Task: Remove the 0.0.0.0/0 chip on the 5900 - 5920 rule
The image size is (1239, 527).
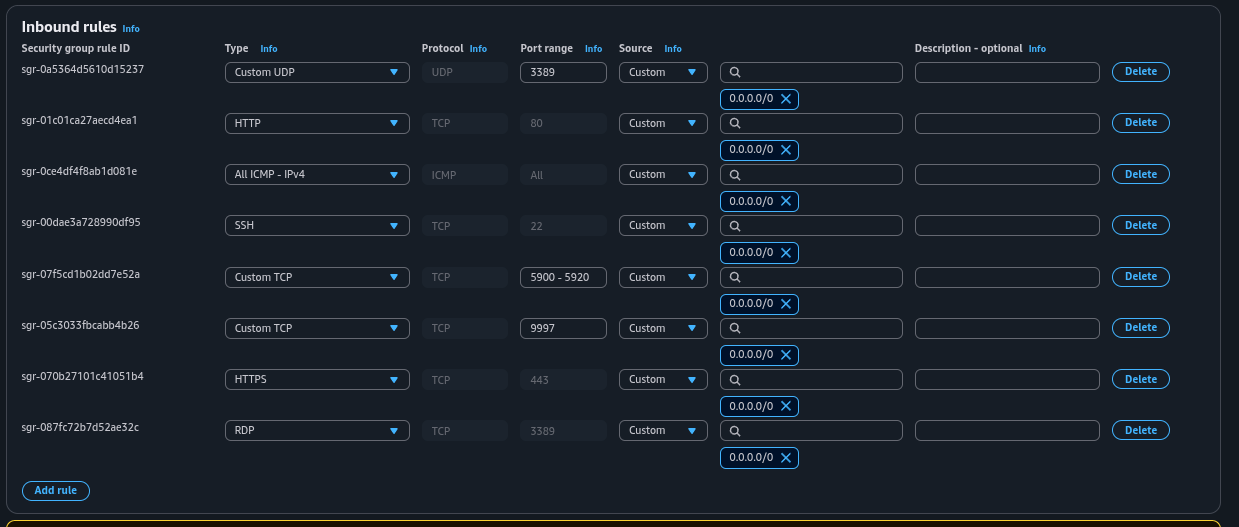Action: click(786, 304)
